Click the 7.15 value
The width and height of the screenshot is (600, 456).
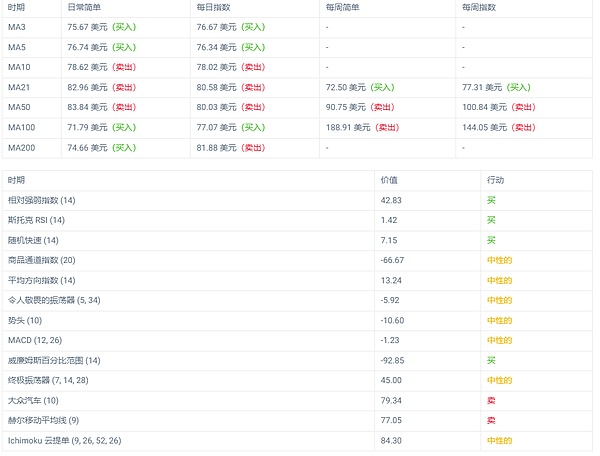pos(389,241)
